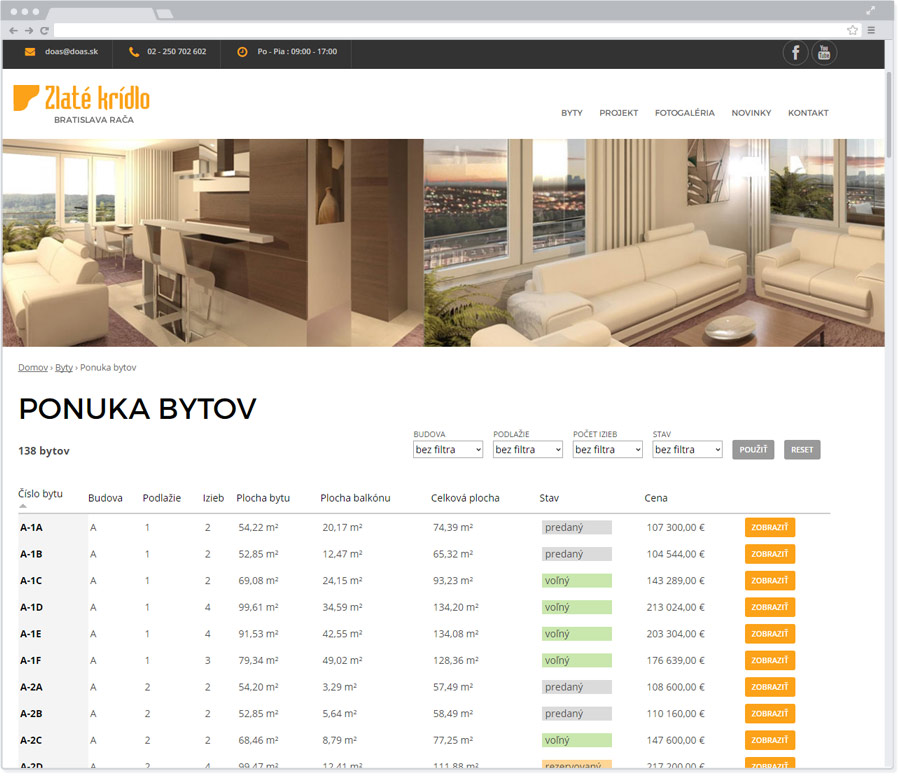This screenshot has height=780, width=900.
Task: Click the clock icon showing opening hours
Action: [x=240, y=52]
